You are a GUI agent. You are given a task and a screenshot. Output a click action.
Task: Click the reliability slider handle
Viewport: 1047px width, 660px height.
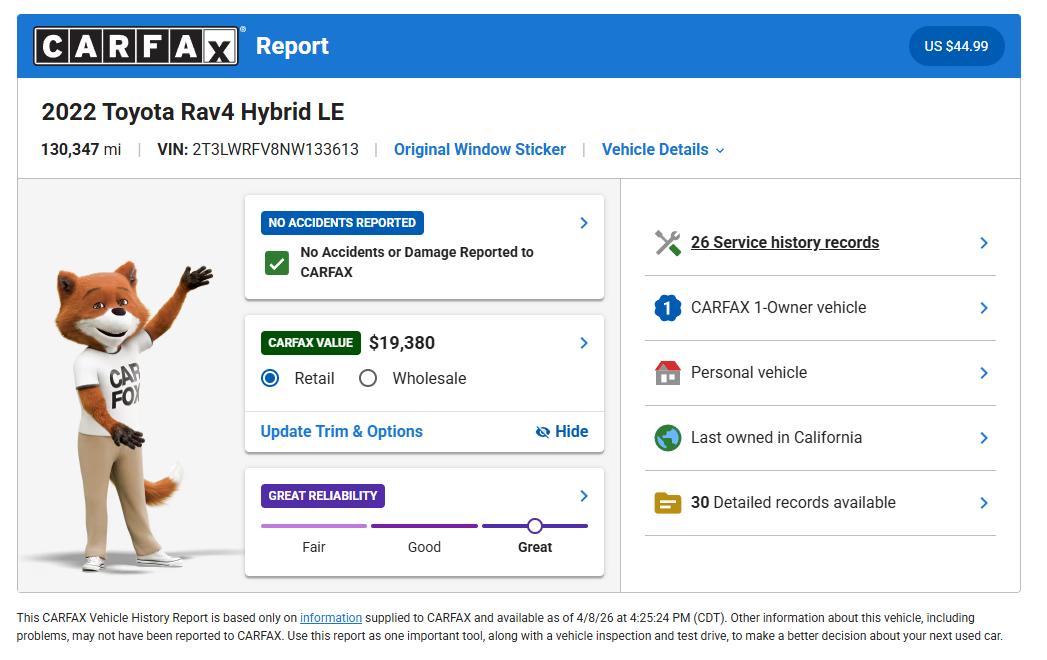click(535, 526)
